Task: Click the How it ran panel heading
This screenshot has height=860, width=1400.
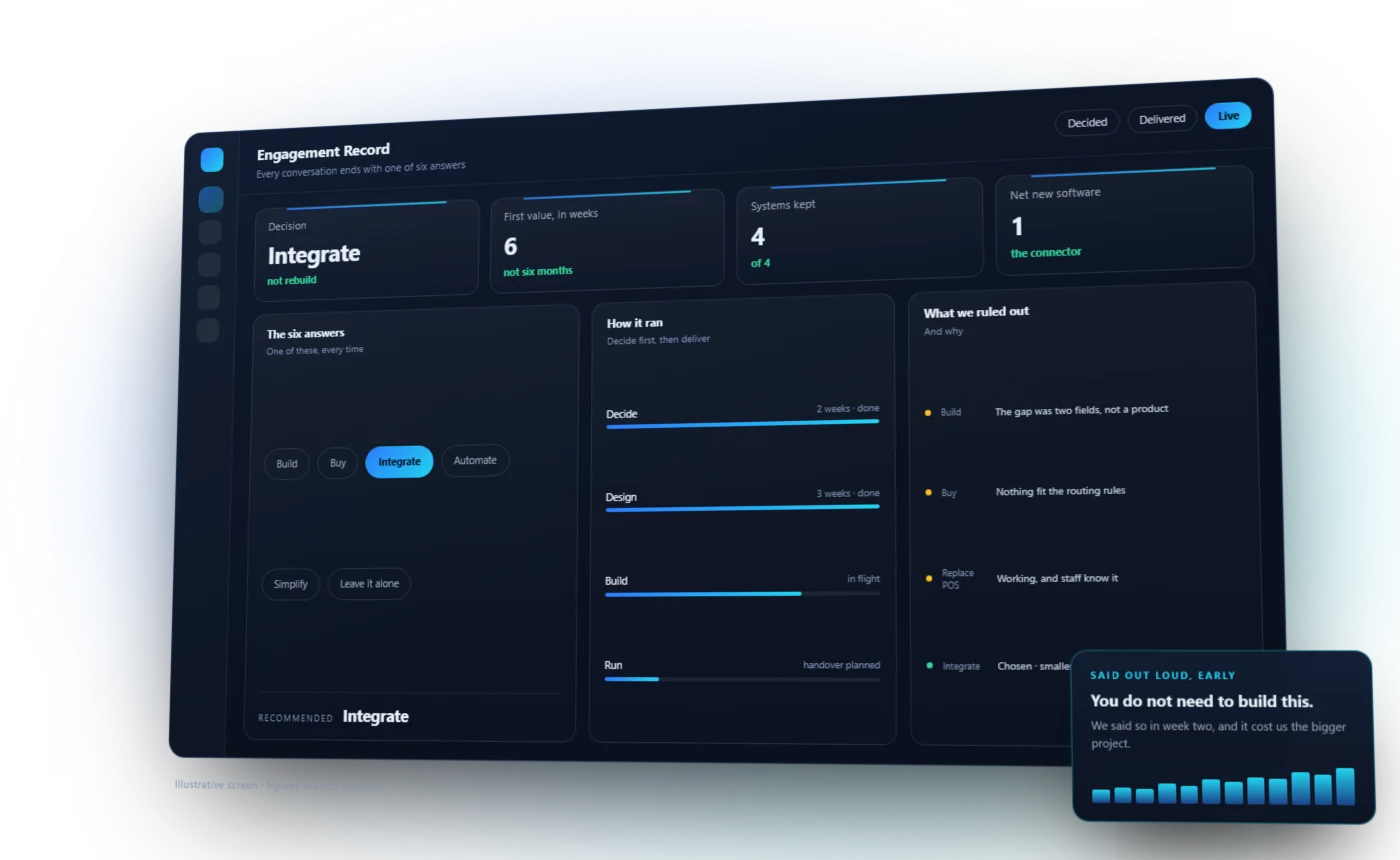Action: point(635,323)
